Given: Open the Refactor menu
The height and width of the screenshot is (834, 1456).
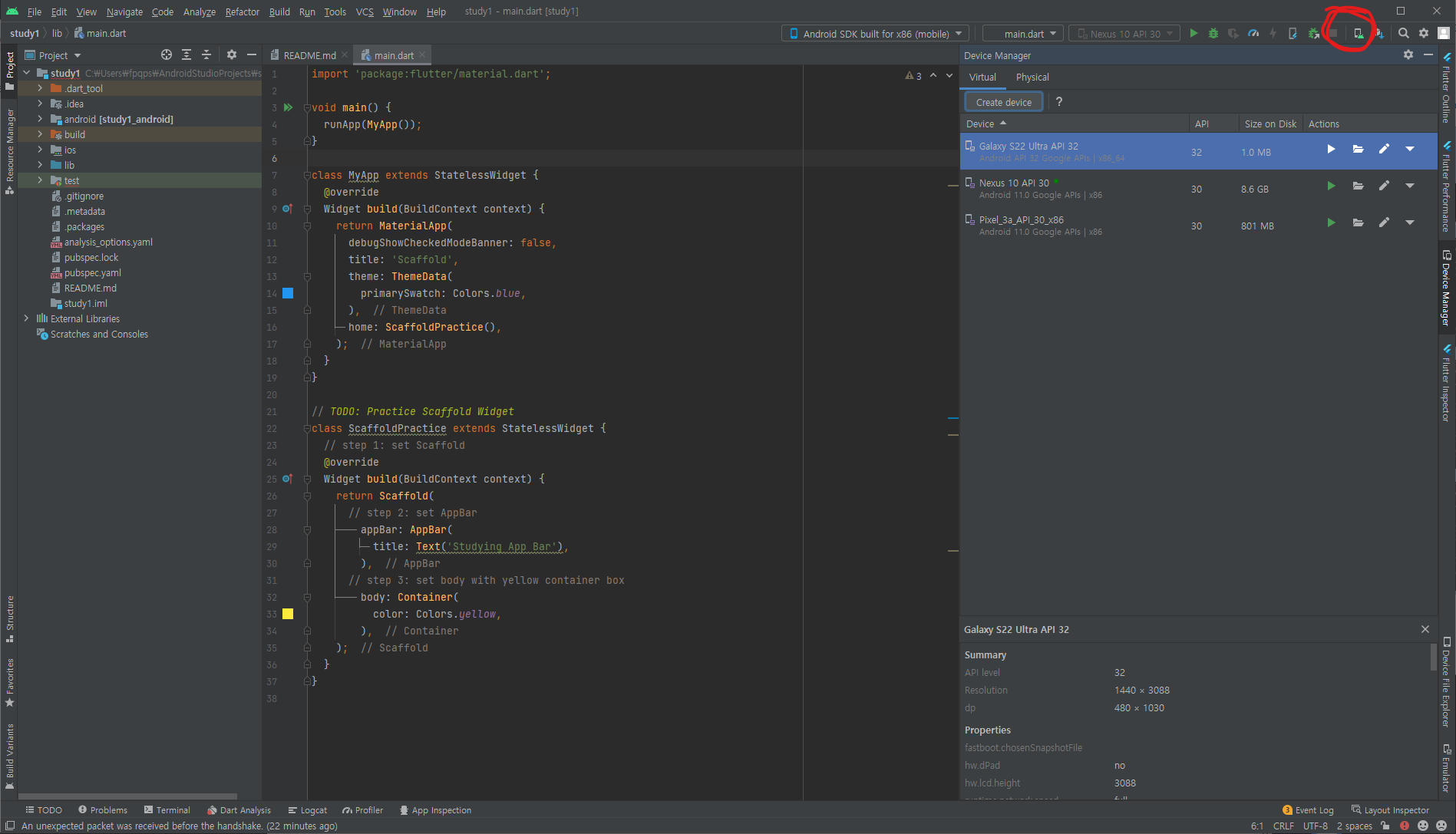Looking at the screenshot, I should [243, 12].
